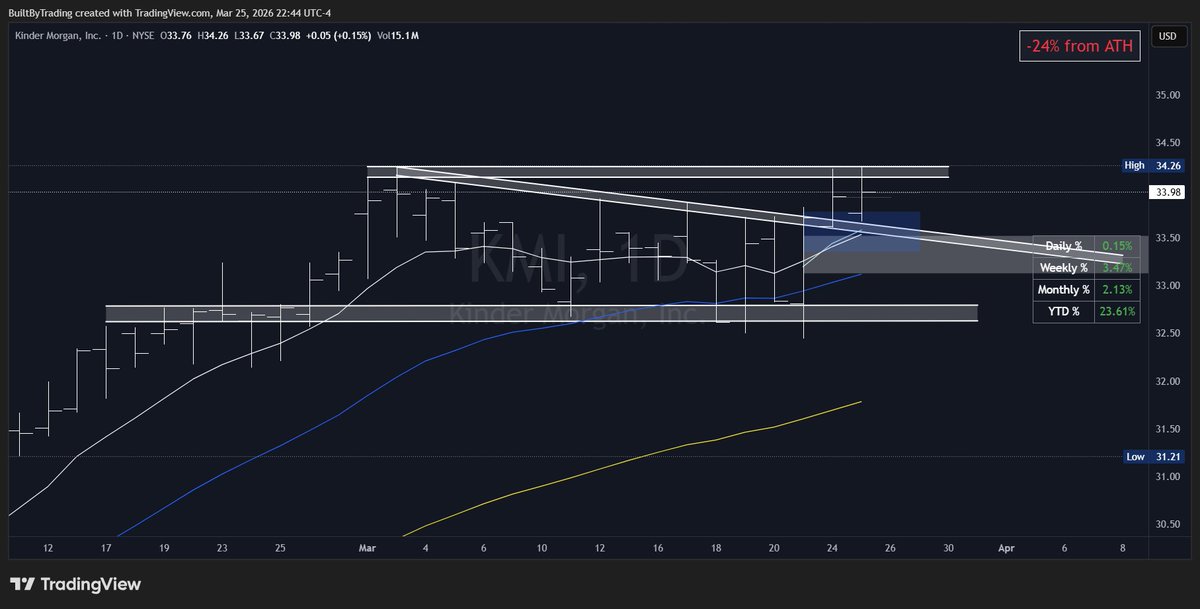The image size is (1200, 609).
Task: Click 32.50 on the price axis
Action: pos(1167,333)
